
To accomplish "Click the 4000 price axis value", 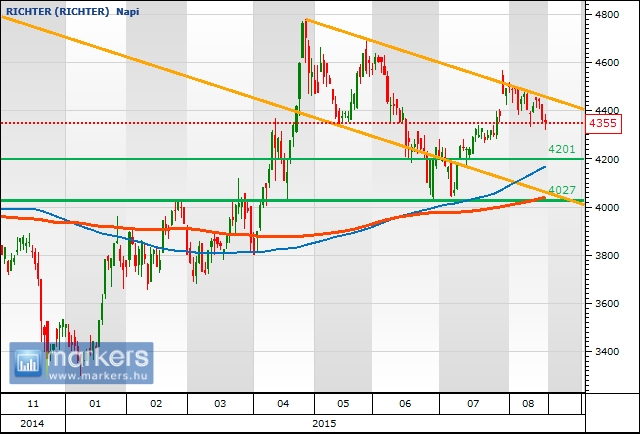I will [607, 208].
